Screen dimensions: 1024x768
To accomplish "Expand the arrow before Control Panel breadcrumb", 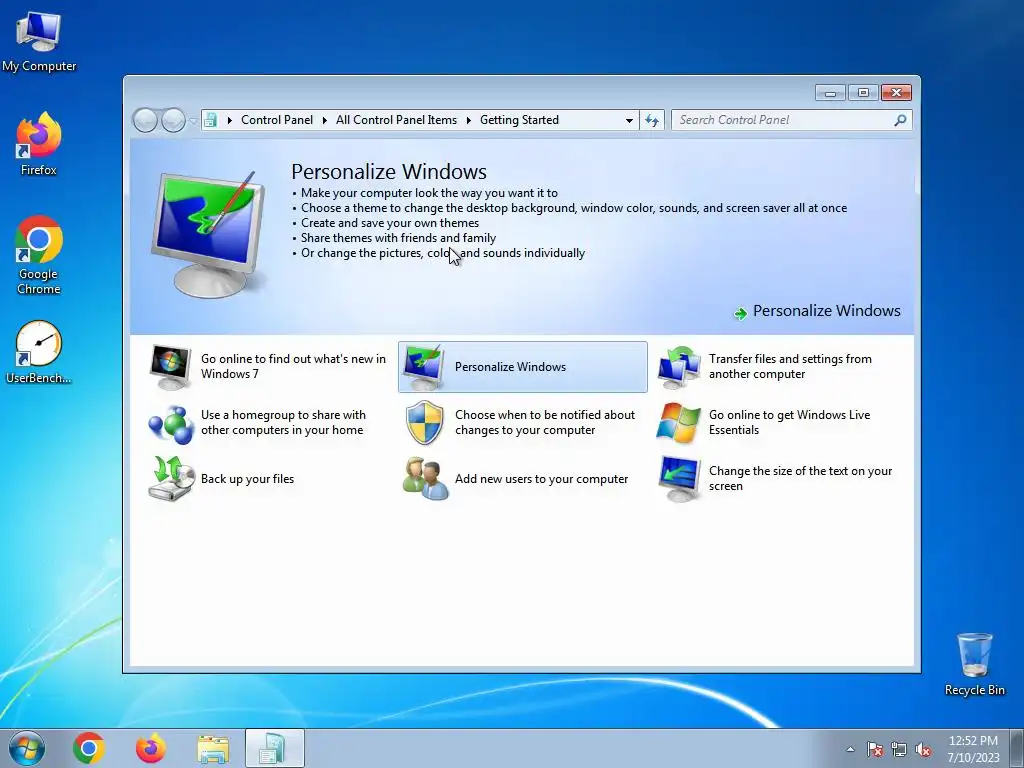I will [x=230, y=120].
